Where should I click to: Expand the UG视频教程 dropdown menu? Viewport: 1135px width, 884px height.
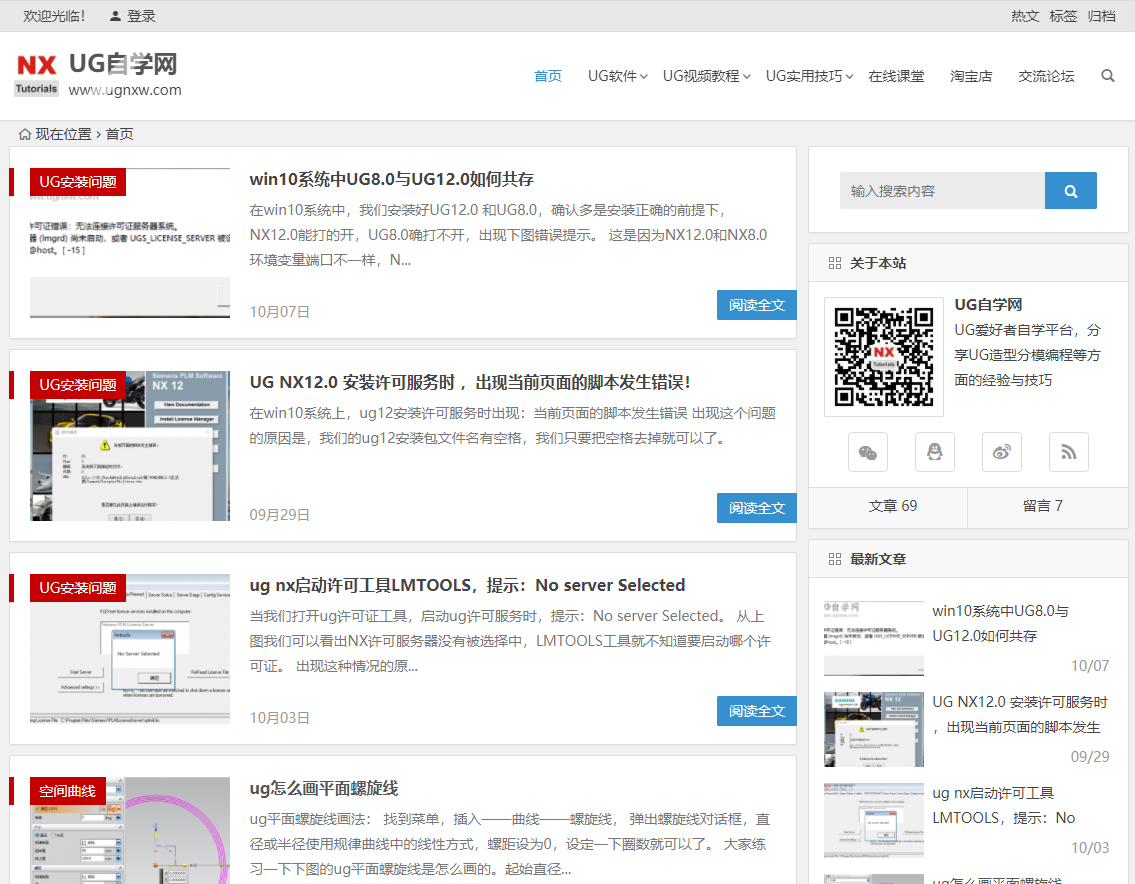[706, 76]
